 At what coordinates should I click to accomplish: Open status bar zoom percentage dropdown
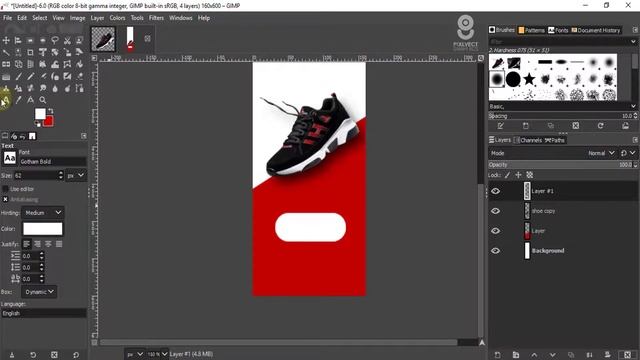(x=158, y=354)
